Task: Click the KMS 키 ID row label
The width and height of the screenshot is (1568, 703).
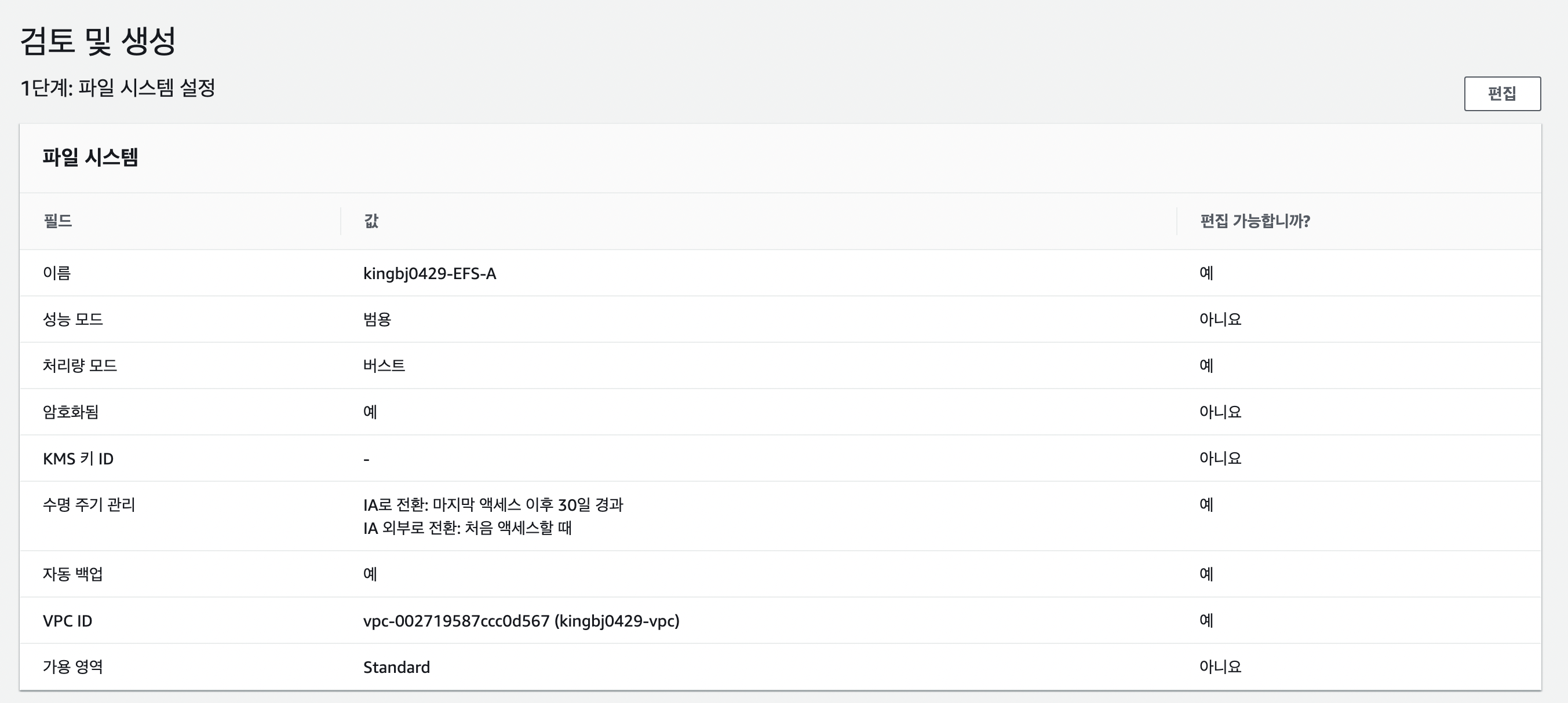Action: point(78,459)
